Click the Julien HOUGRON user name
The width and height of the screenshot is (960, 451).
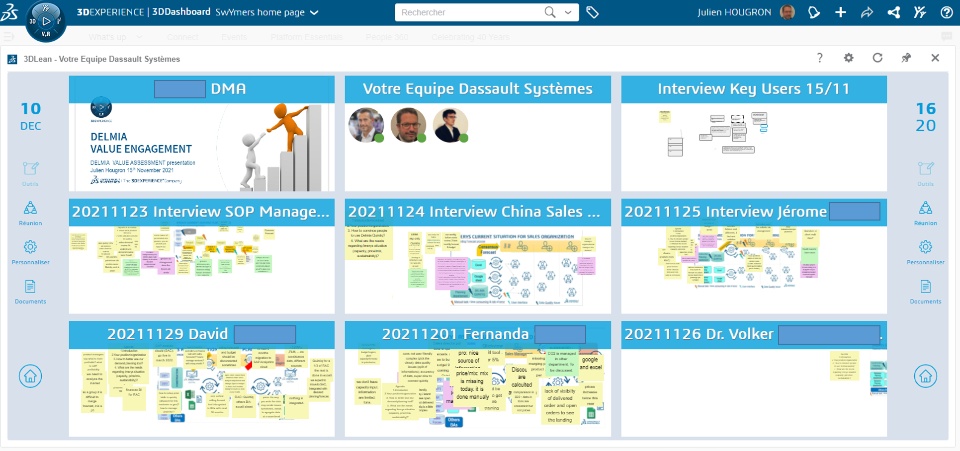(x=734, y=12)
